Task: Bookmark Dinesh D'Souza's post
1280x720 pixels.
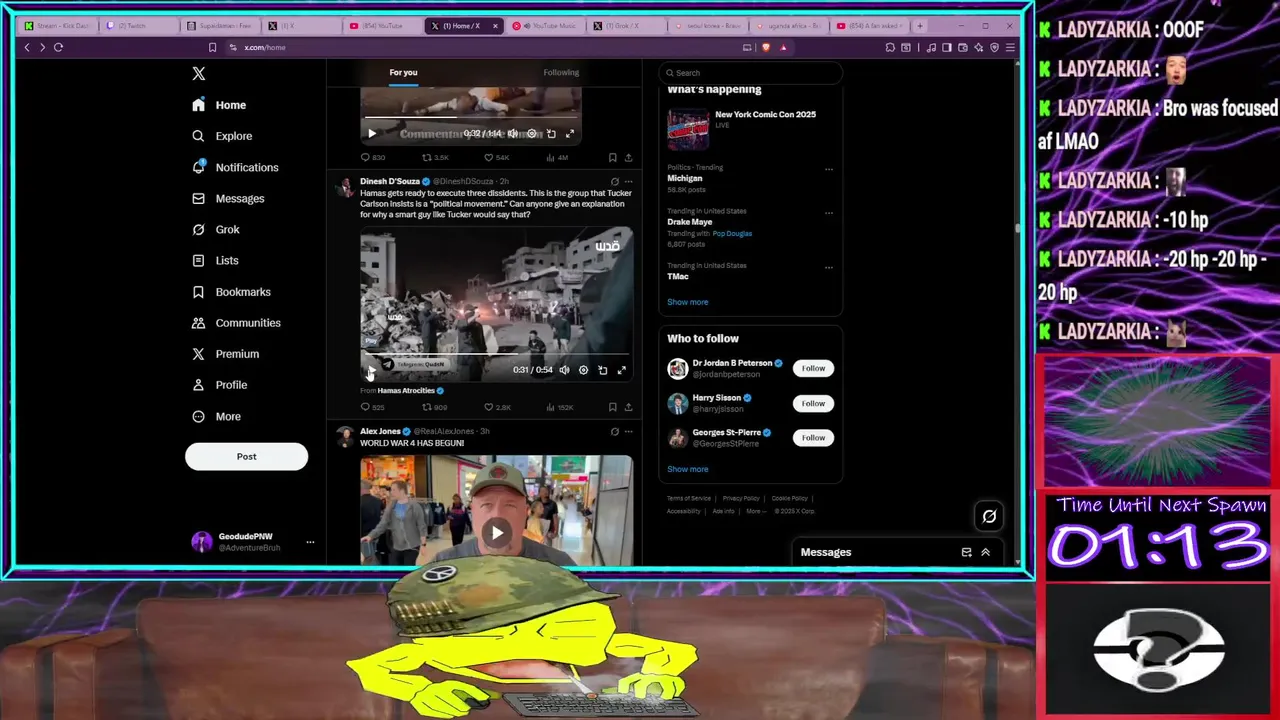Action: coord(612,407)
